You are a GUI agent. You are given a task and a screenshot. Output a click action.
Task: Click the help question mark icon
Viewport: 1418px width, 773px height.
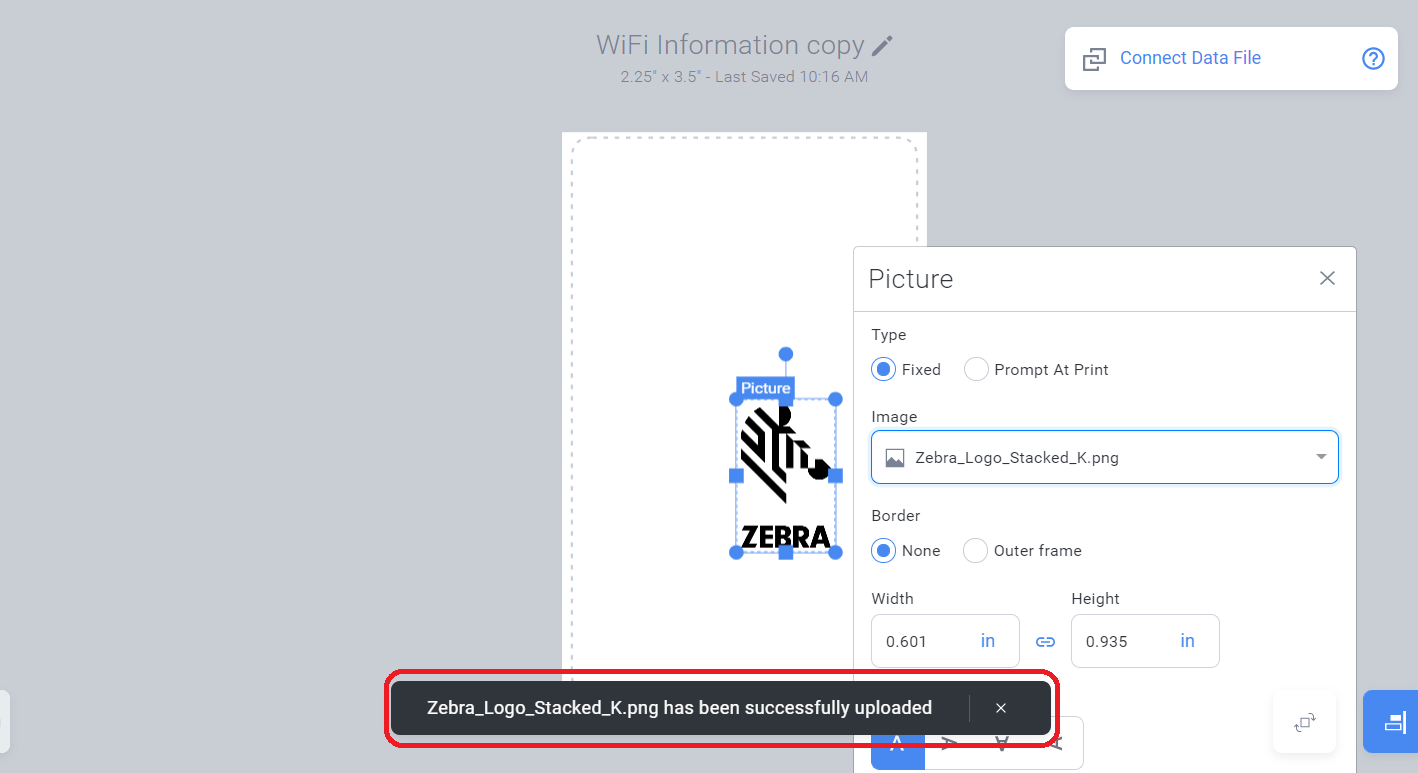[x=1373, y=58]
